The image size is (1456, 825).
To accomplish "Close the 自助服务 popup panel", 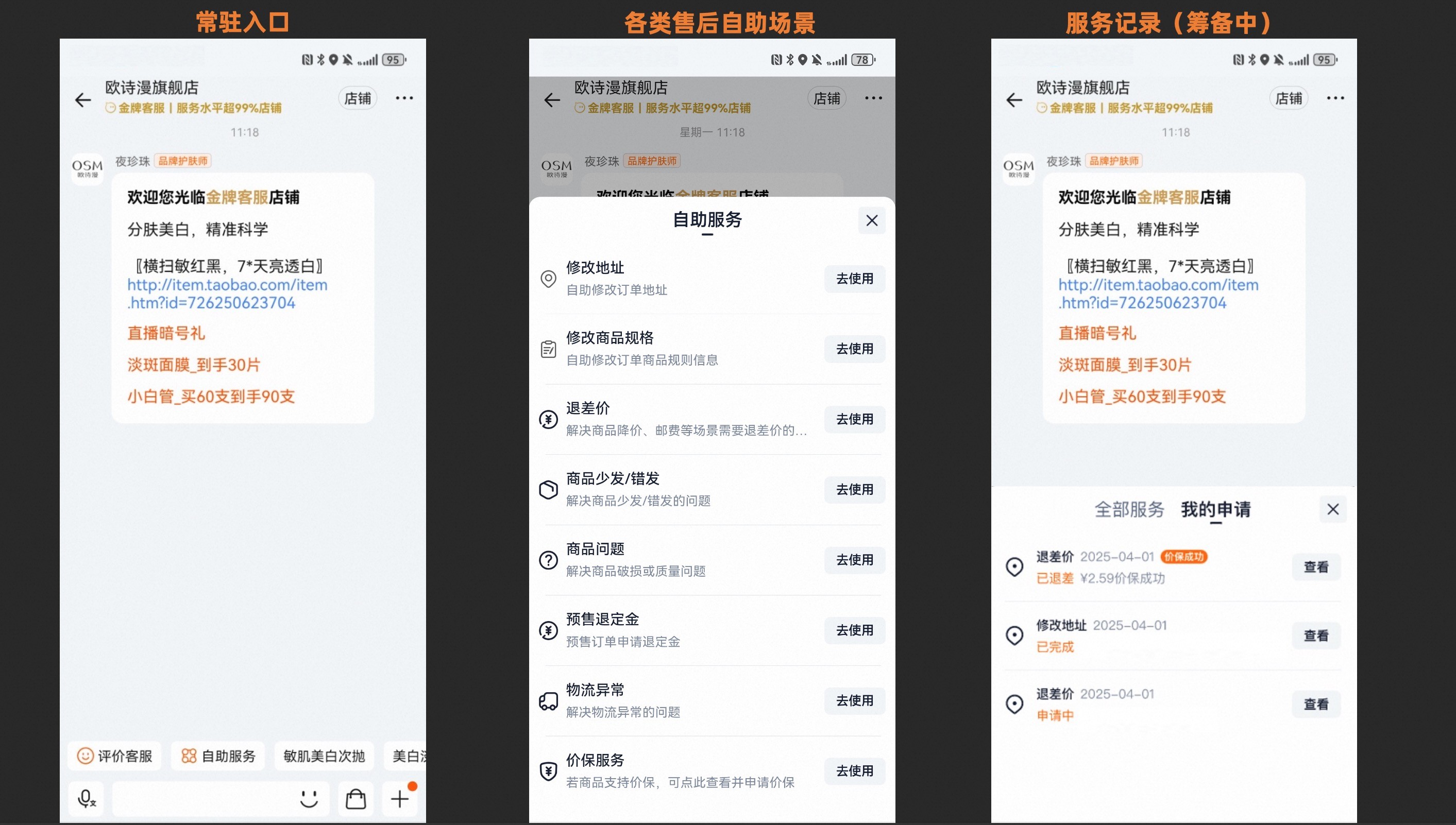I will (872, 220).
